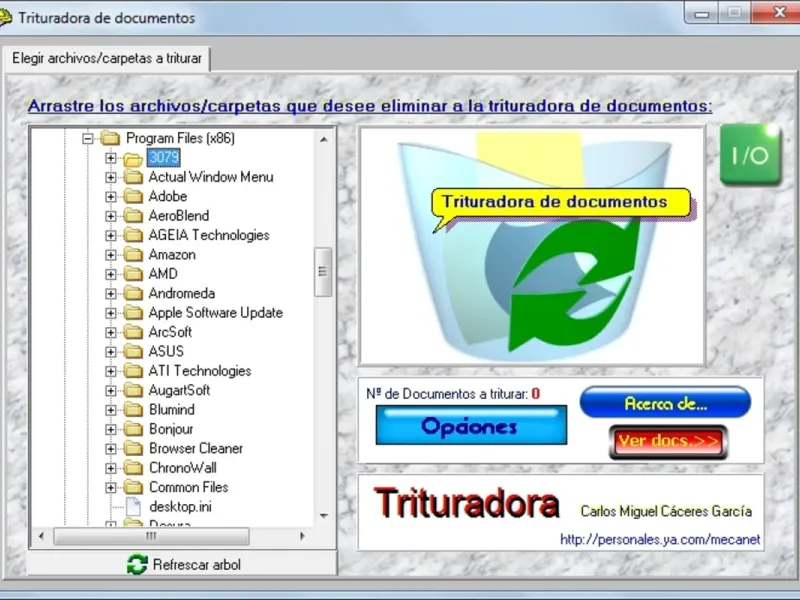Click 'Nº de Documentos a triturar' counter
The height and width of the screenshot is (600, 800).
(453, 394)
